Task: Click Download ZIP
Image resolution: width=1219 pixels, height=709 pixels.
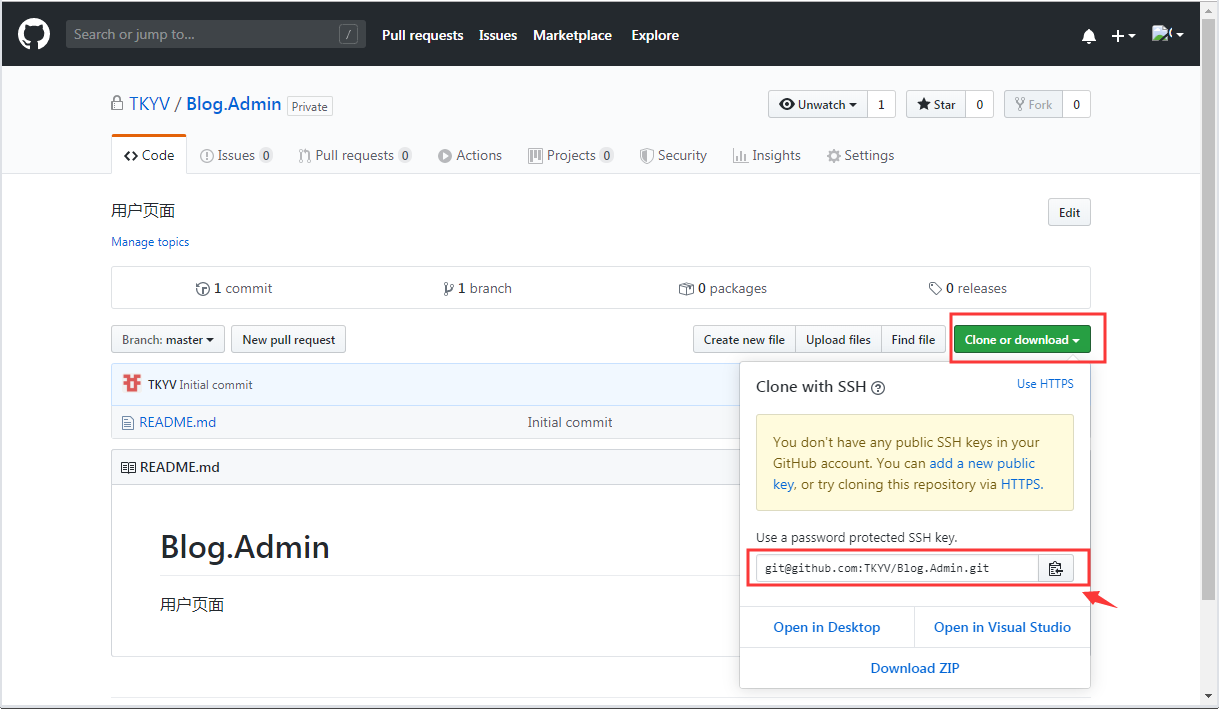Action: click(915, 668)
